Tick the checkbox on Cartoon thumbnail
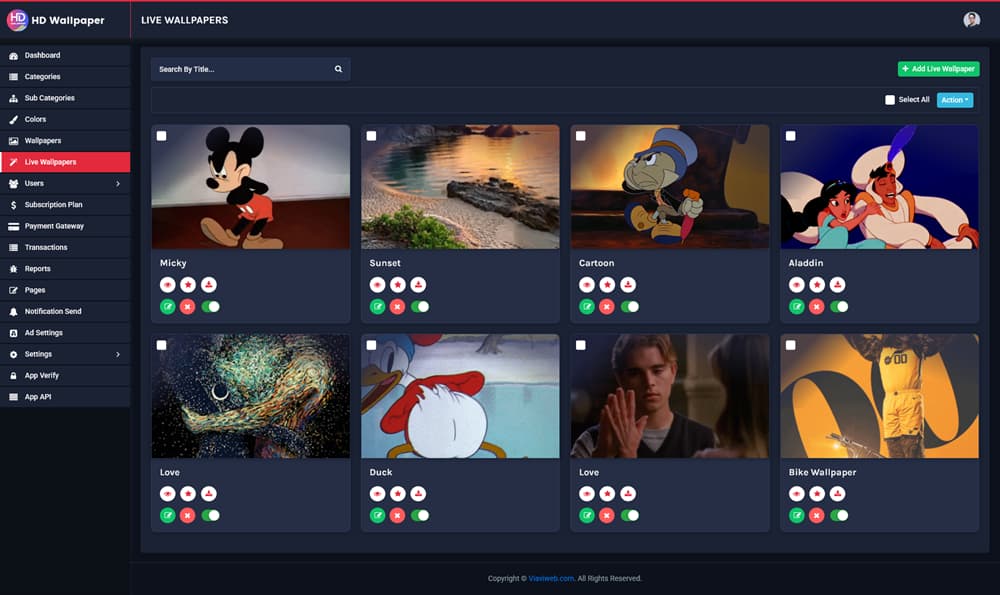Viewport: 1000px width, 595px height. [x=580, y=136]
